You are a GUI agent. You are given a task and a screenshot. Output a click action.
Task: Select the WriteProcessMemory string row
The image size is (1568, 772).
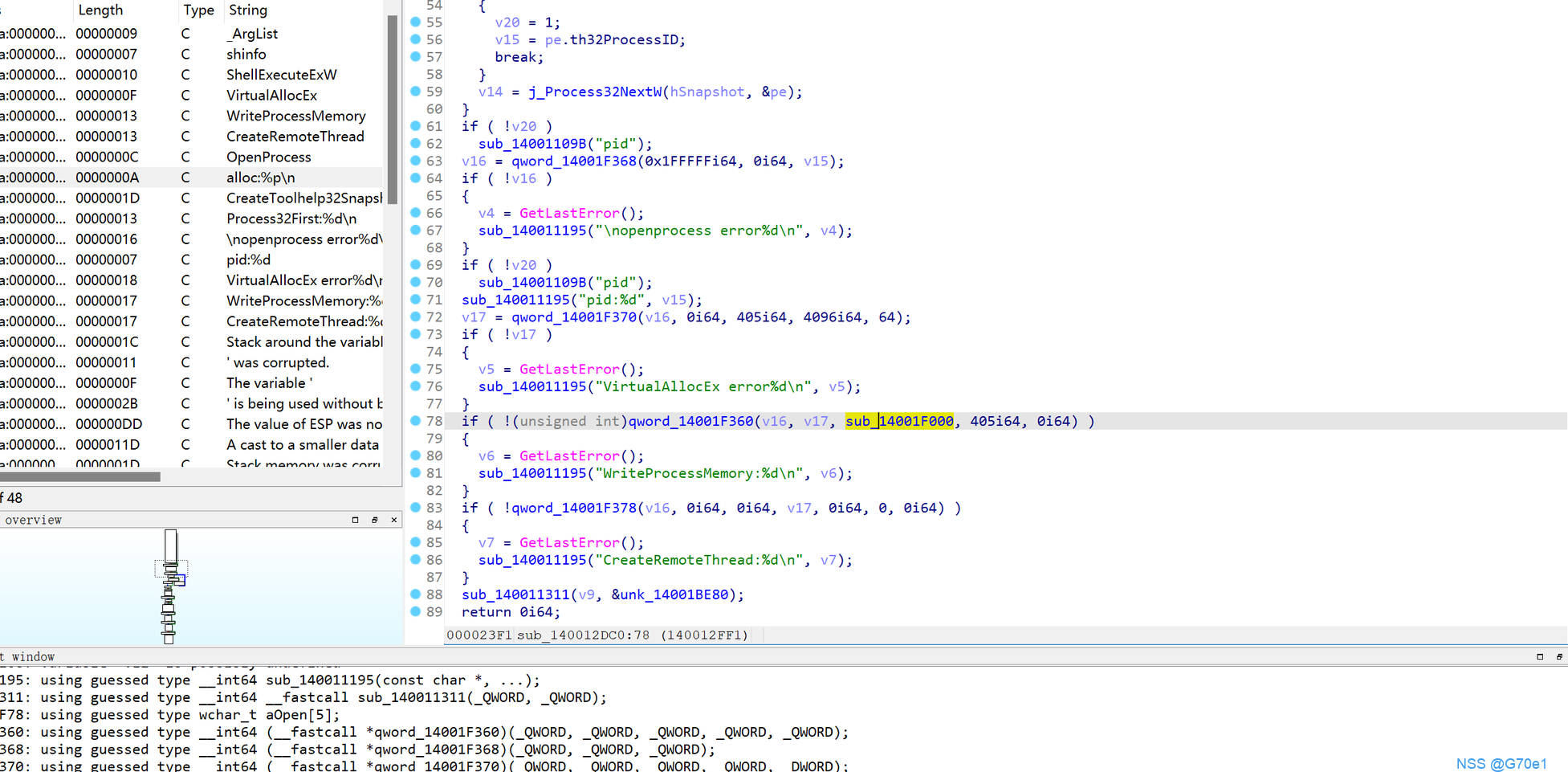click(x=191, y=116)
